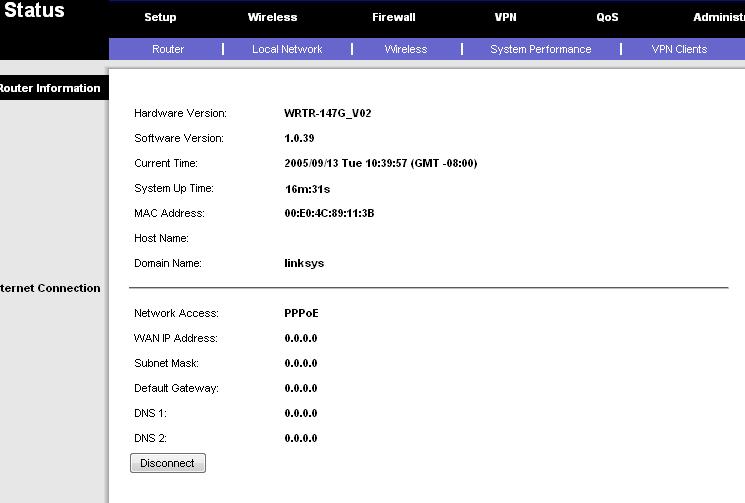This screenshot has height=503, width=745.
Task: Open the Administration tab
Action: click(x=719, y=17)
